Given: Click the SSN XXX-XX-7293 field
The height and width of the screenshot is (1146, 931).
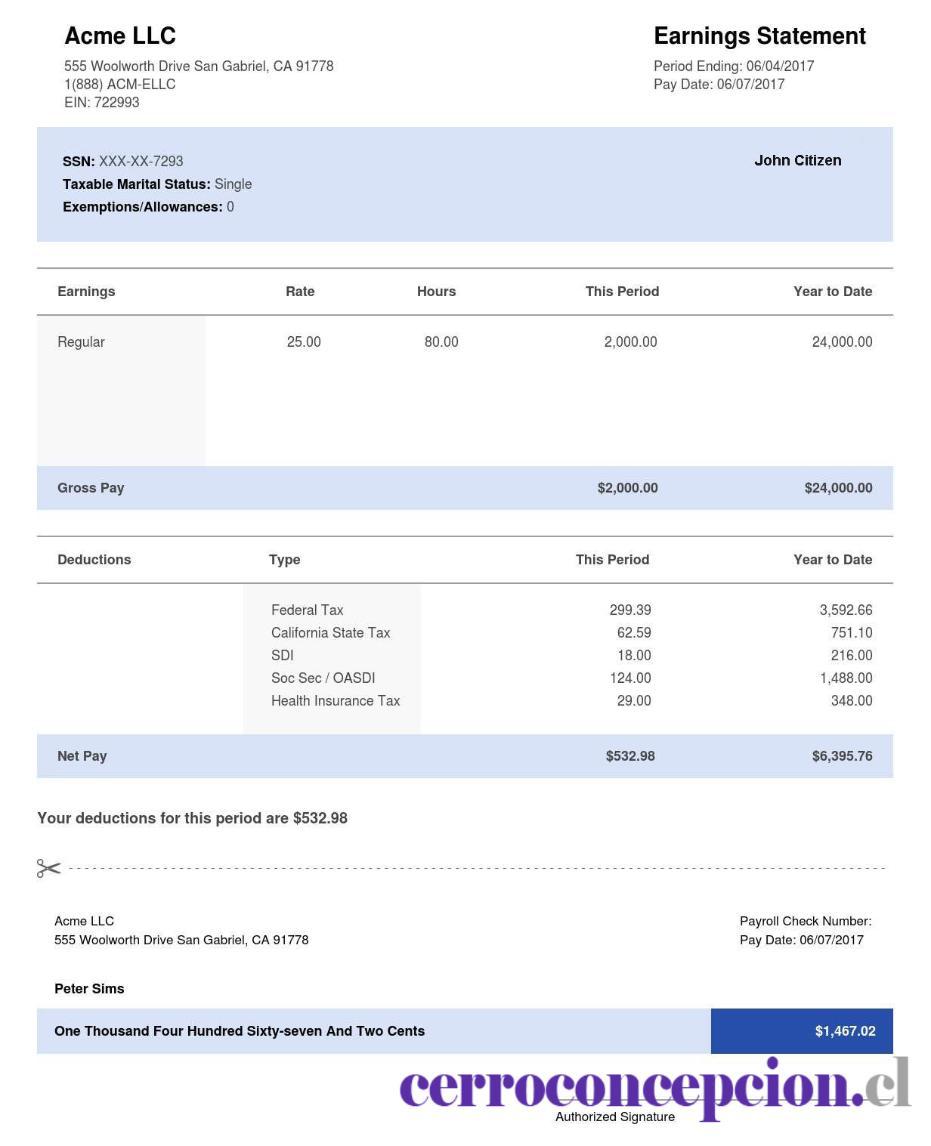Looking at the screenshot, I should pyautogui.click(x=123, y=161).
